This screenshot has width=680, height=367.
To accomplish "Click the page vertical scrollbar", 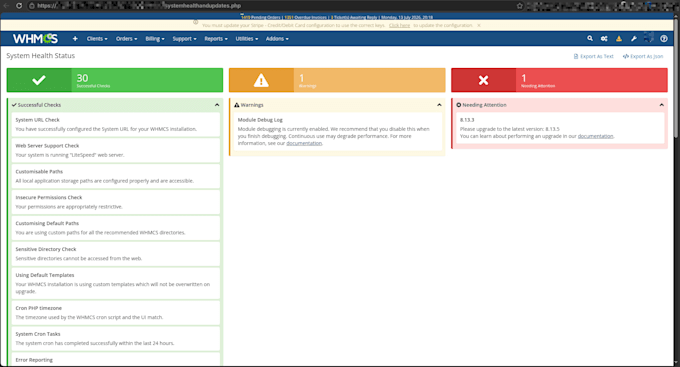I will (676, 78).
